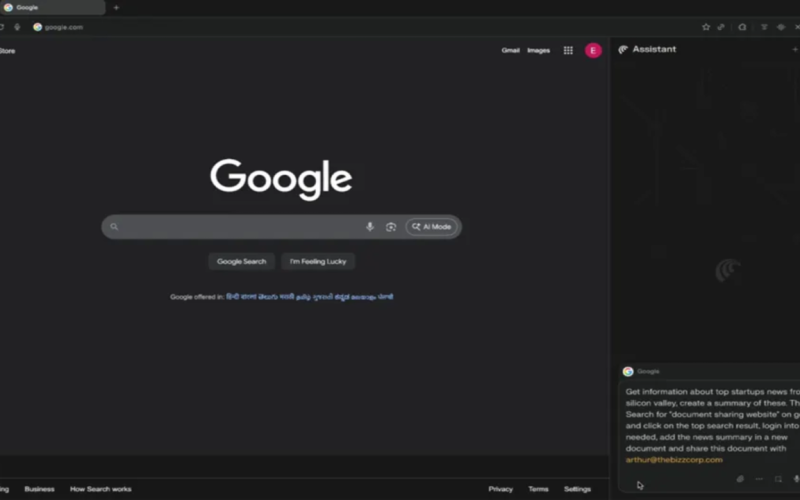Switch to the Google tab
Image resolution: width=800 pixels, height=500 pixels.
pos(52,8)
